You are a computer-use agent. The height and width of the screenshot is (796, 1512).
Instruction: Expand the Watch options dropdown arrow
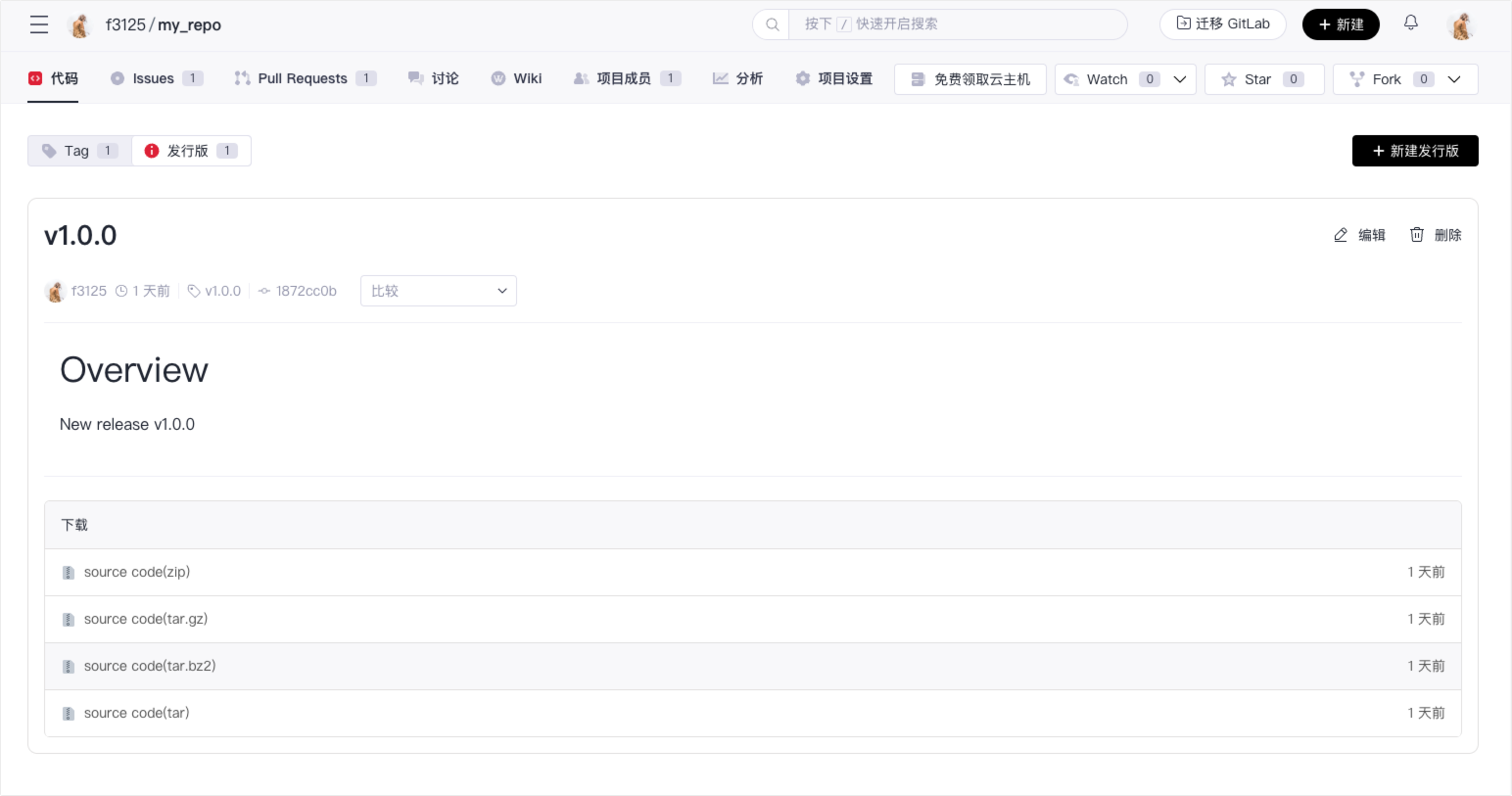coord(1180,79)
